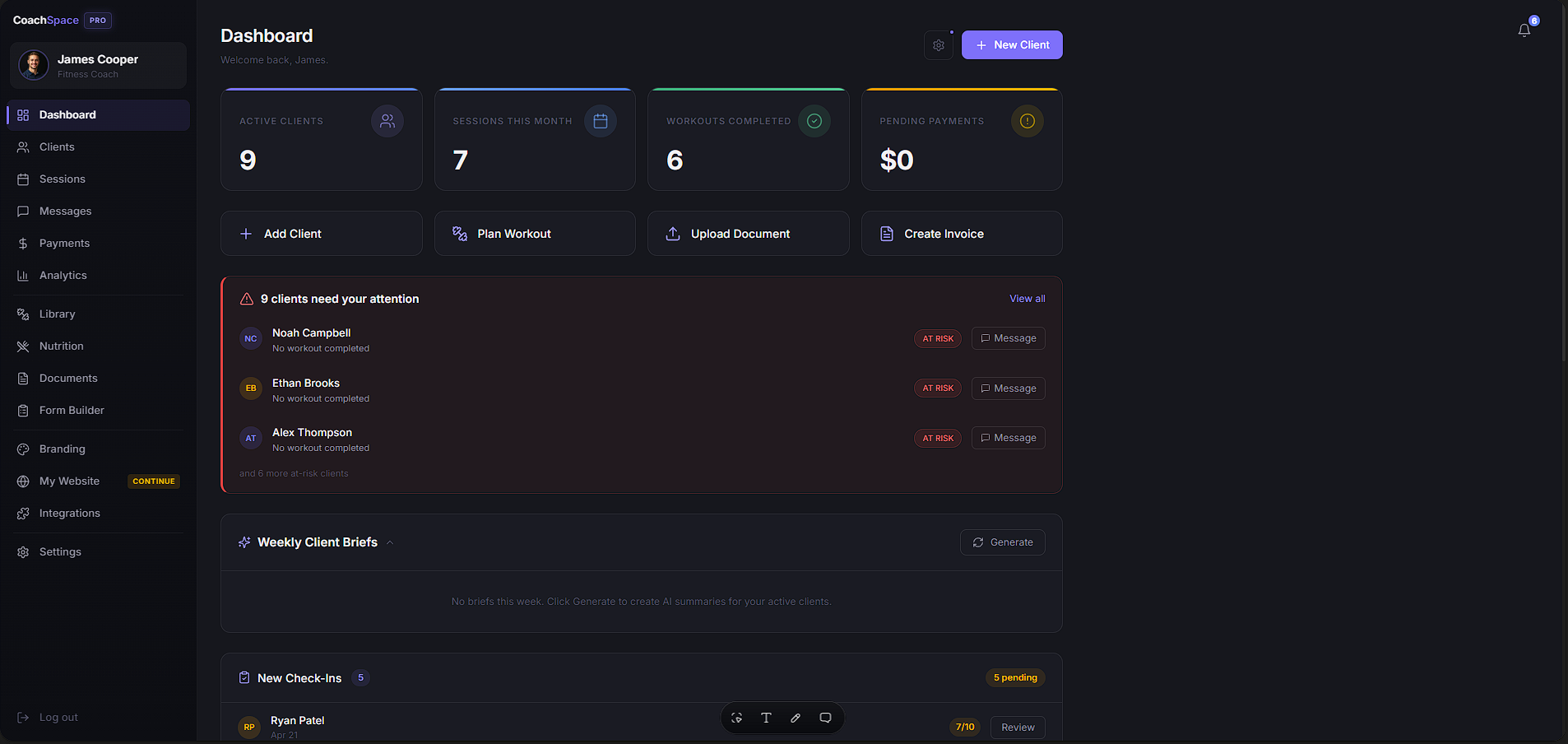
Task: Click the CONTINUE badge beside My Website
Action: pyautogui.click(x=154, y=481)
